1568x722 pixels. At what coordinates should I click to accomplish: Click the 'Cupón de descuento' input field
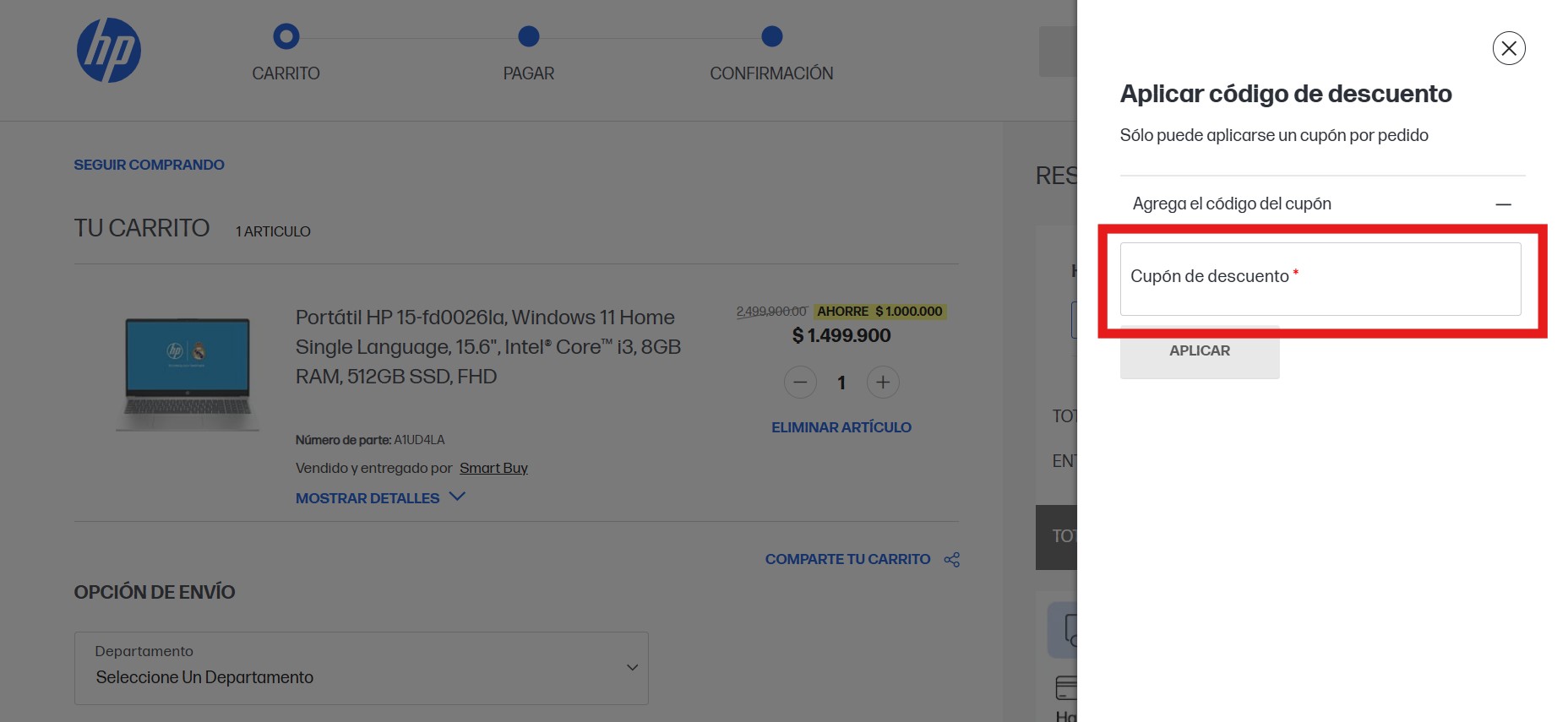[x=1320, y=280]
